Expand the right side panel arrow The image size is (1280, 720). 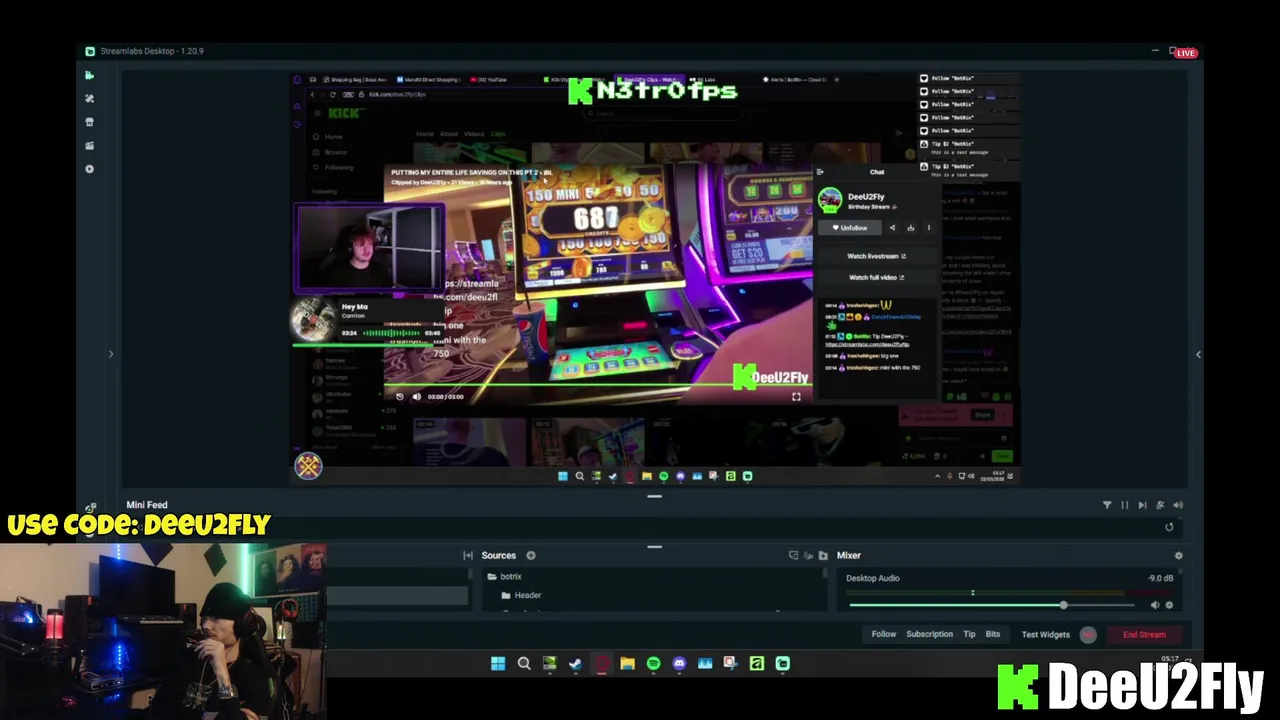1198,354
